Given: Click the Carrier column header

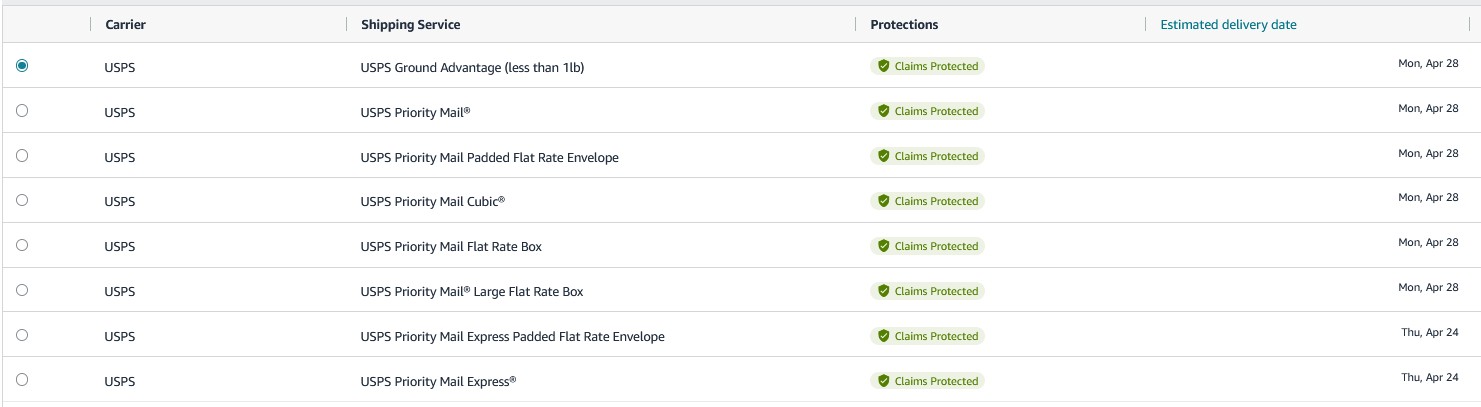Looking at the screenshot, I should coord(125,25).
